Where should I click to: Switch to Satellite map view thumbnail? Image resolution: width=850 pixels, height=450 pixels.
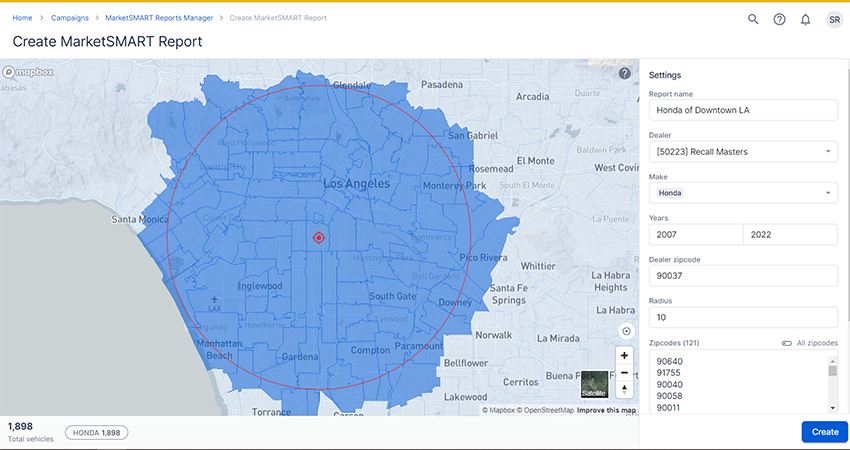click(x=594, y=384)
